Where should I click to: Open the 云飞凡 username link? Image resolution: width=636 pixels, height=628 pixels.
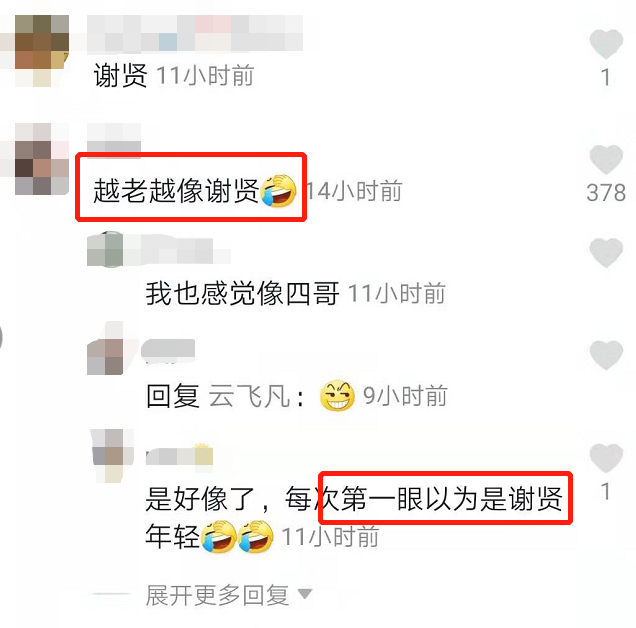[249, 396]
